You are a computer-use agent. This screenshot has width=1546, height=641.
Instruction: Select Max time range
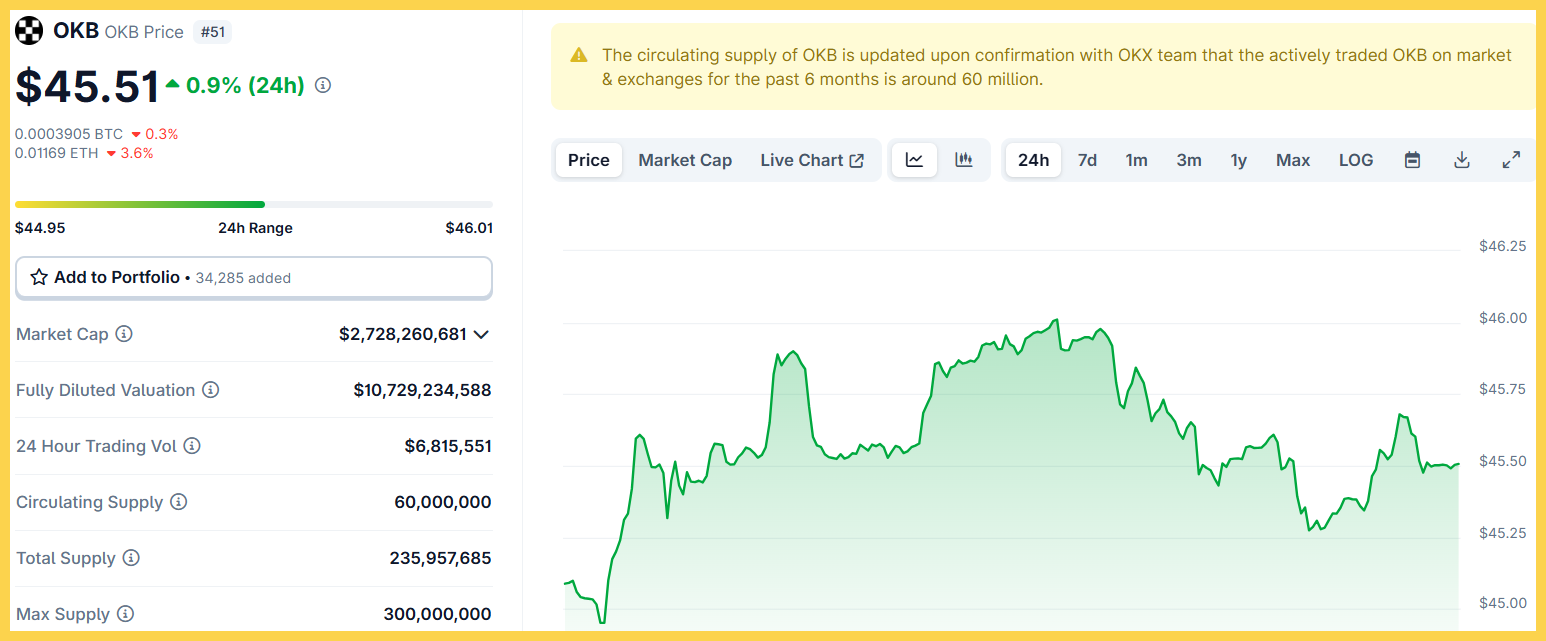[x=1293, y=160]
